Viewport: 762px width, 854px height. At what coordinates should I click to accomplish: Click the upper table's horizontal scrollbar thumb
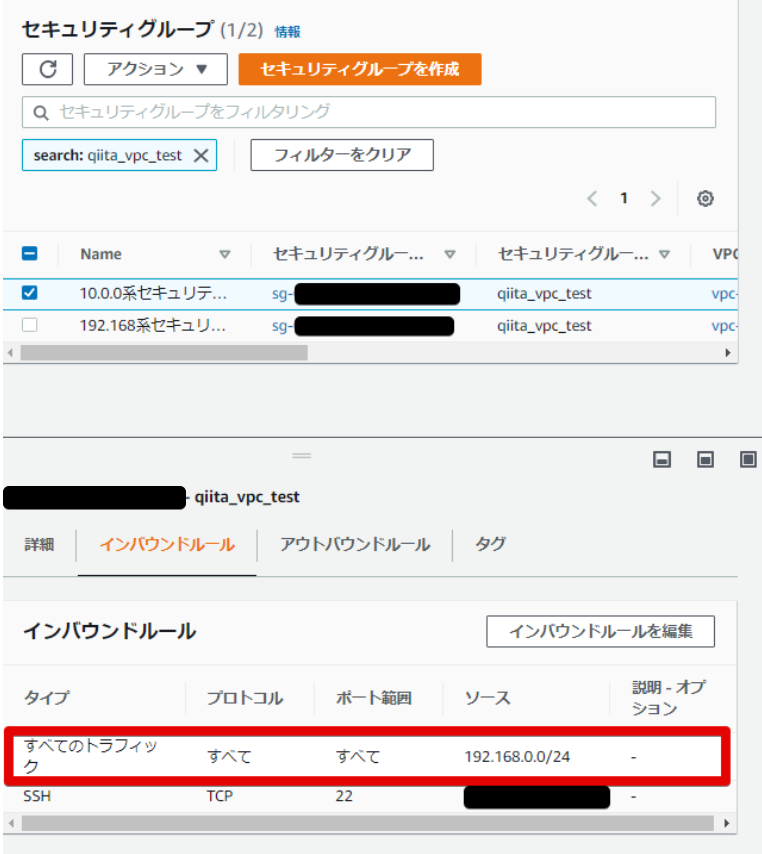(164, 353)
